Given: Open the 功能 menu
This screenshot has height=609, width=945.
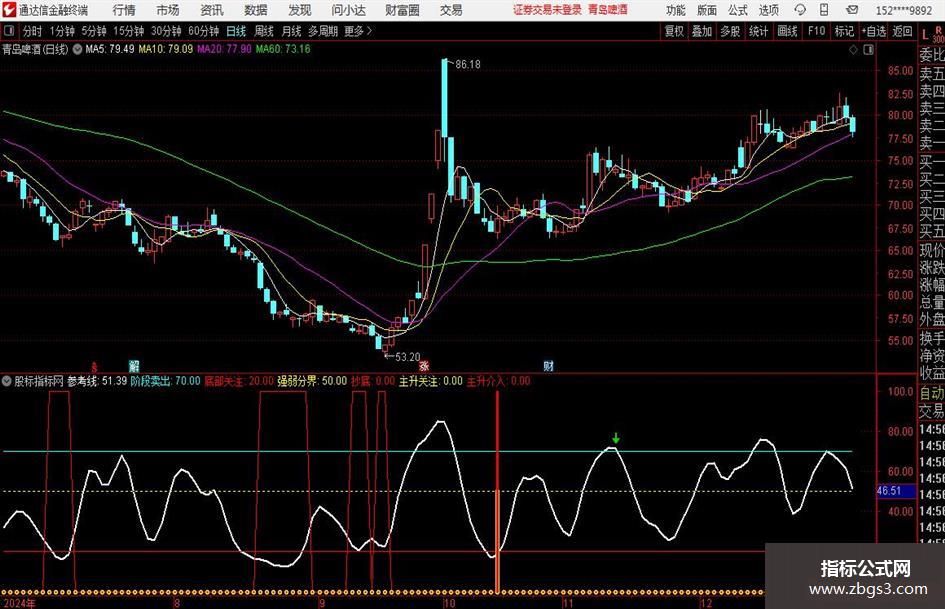Looking at the screenshot, I should click(x=676, y=10).
